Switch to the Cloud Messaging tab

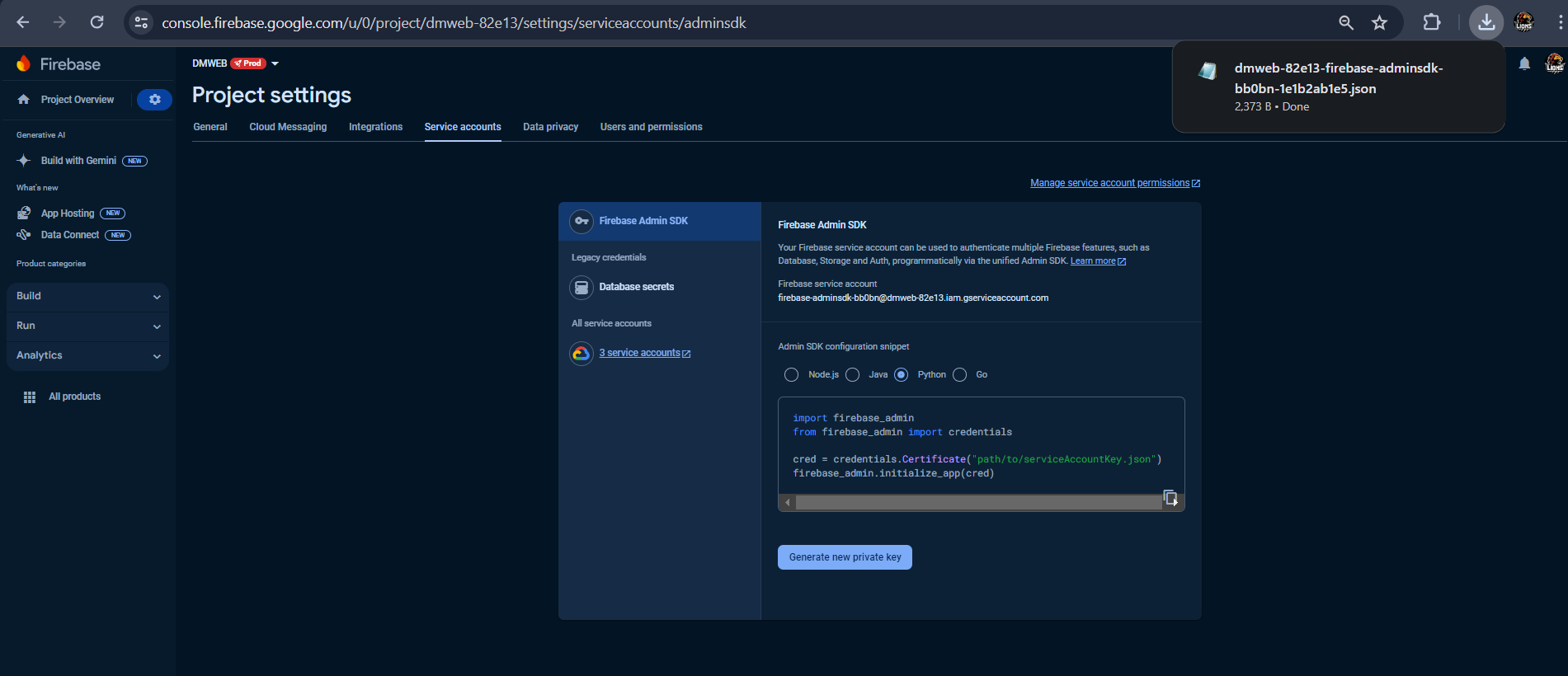click(x=288, y=127)
